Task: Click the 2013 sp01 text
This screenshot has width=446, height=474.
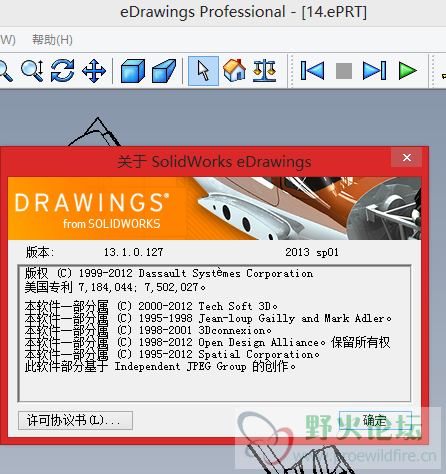Action: [312, 252]
